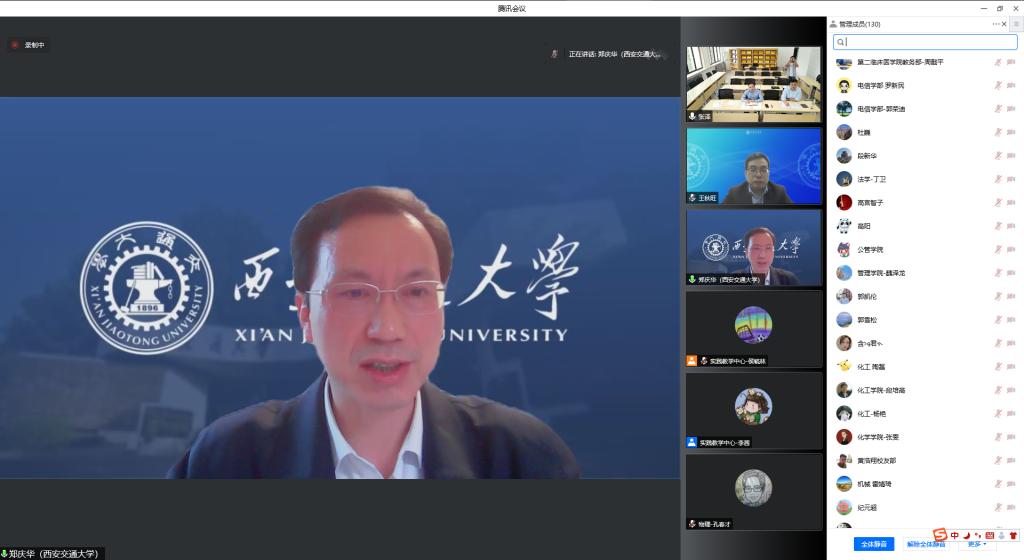Screen dimensions: 1024x560
Task: Select member 电信学部 罗新民 in the list
Action: click(880, 86)
